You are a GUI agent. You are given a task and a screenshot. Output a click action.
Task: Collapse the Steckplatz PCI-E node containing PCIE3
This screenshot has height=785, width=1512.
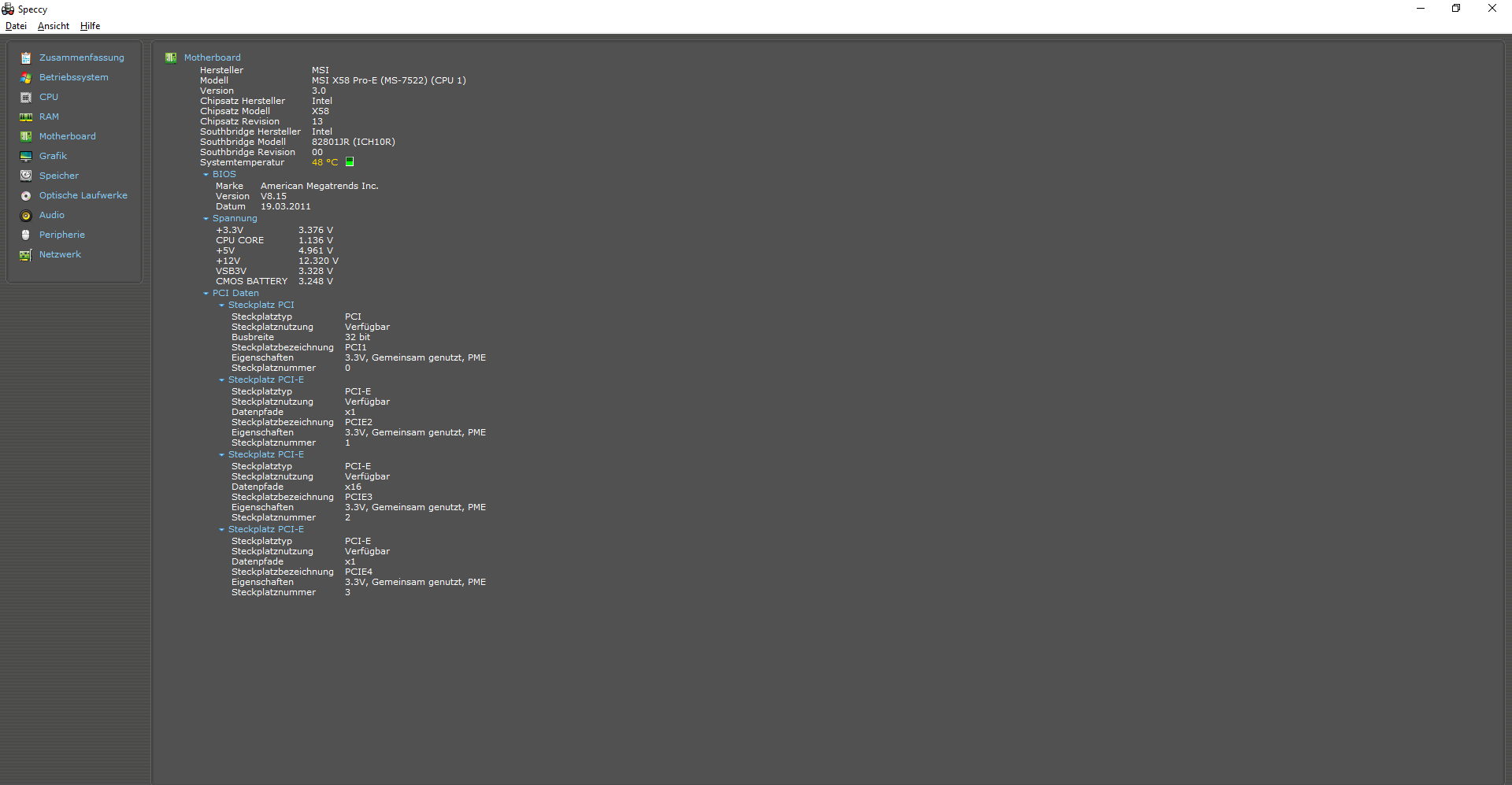click(222, 455)
